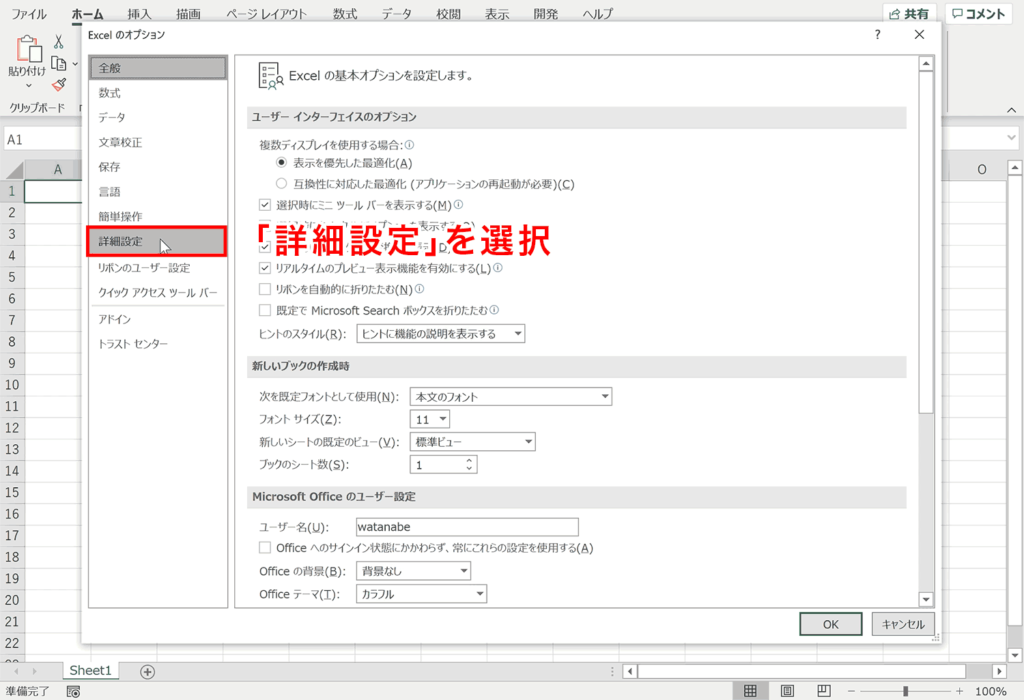
Task: Toggle enable Live Preview checkbox
Action: [x=265, y=268]
